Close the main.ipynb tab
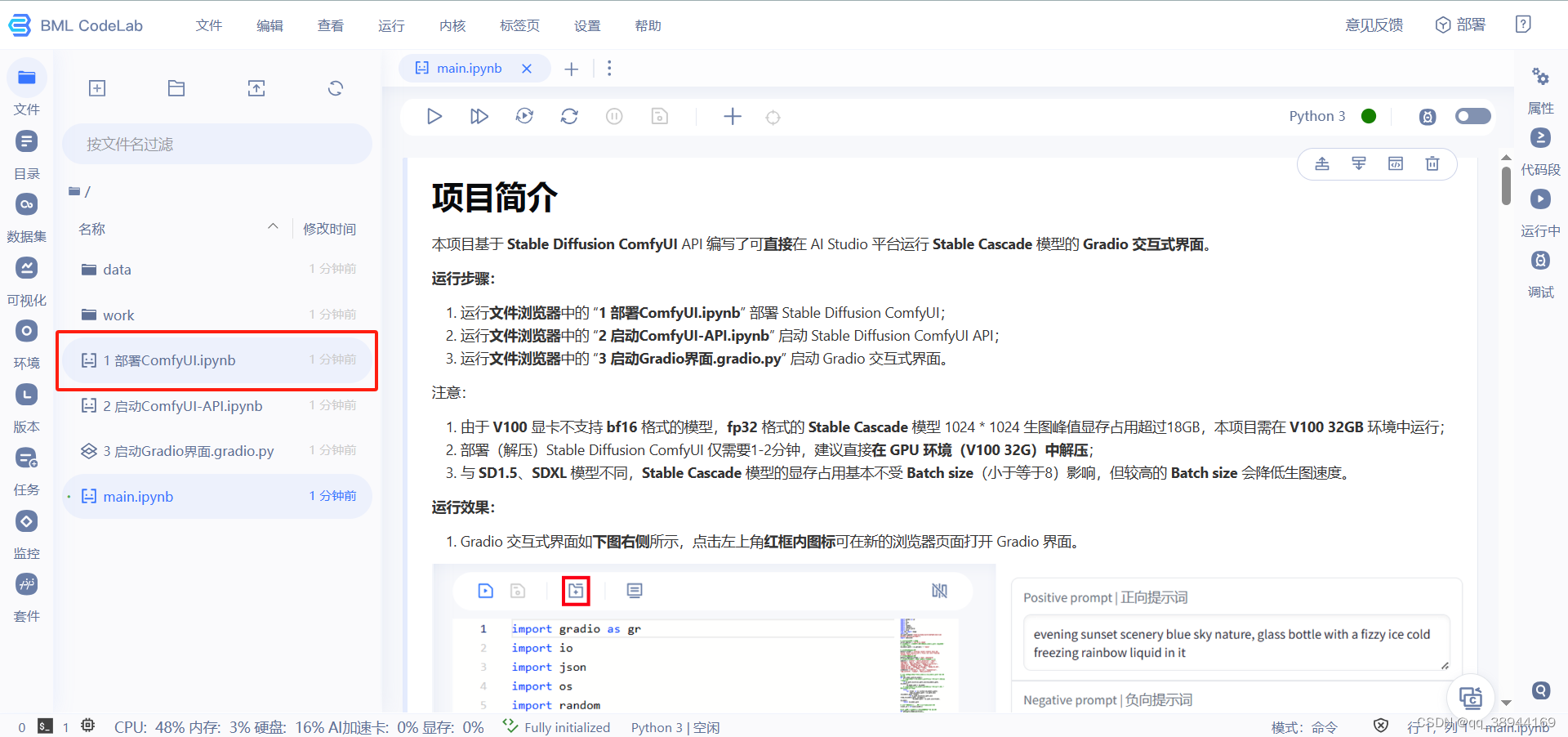Image resolution: width=1568 pixels, height=737 pixels. point(527,69)
